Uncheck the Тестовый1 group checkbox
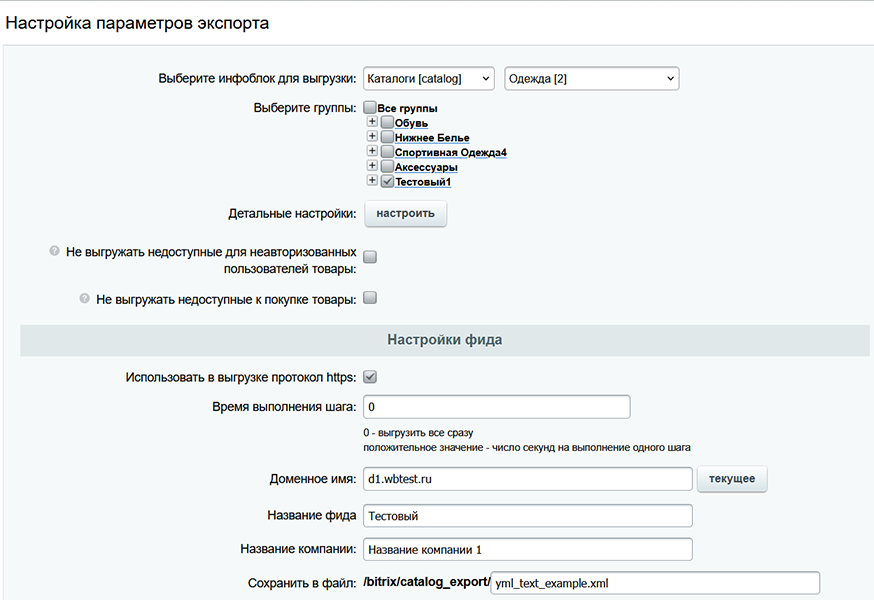The image size is (874, 600). pyautogui.click(x=387, y=181)
